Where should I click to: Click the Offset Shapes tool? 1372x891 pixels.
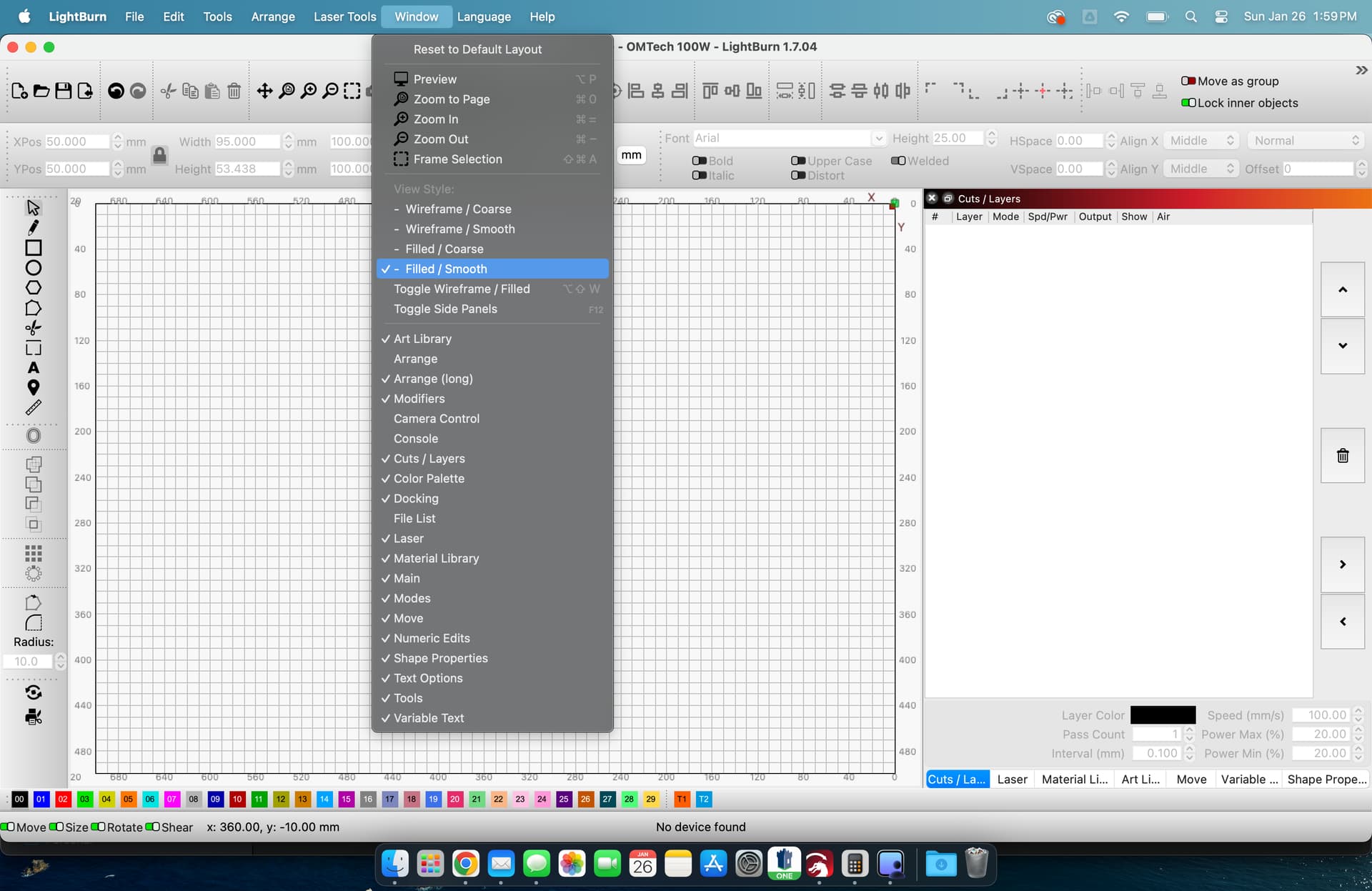click(33, 435)
